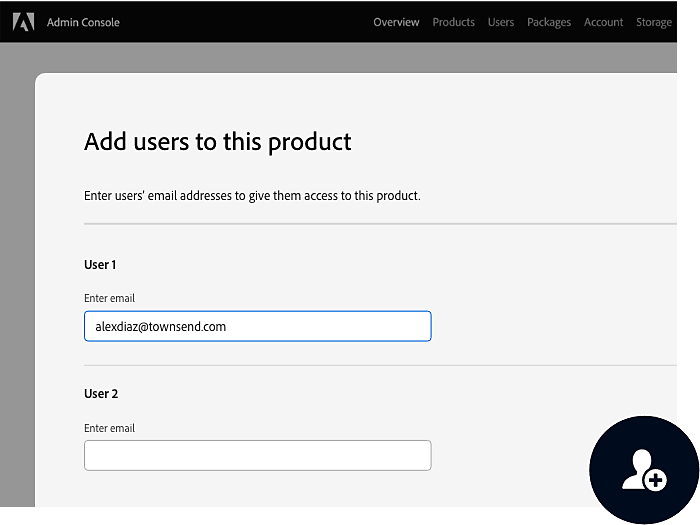This screenshot has width=700, height=525.
Task: Click the User 2 section label
Action: click(x=101, y=394)
